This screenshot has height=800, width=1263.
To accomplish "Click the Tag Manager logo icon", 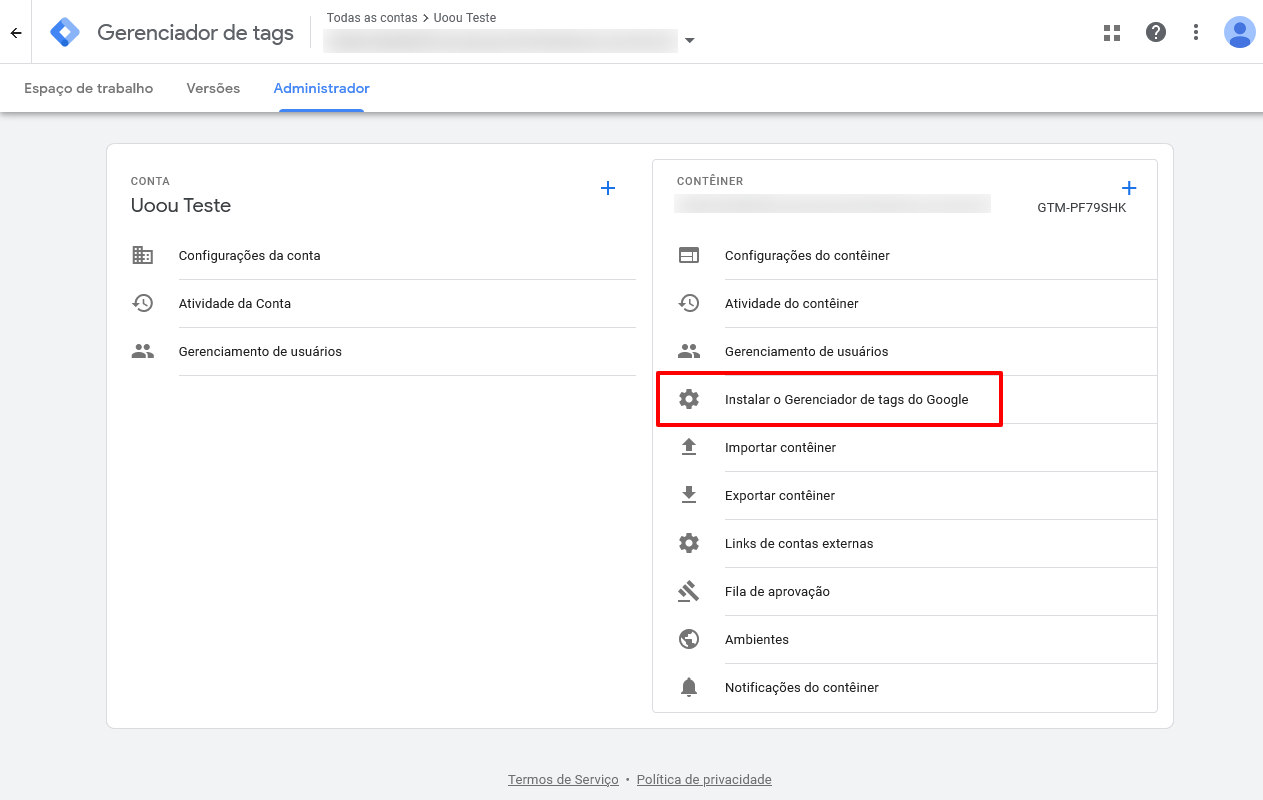I will point(65,33).
